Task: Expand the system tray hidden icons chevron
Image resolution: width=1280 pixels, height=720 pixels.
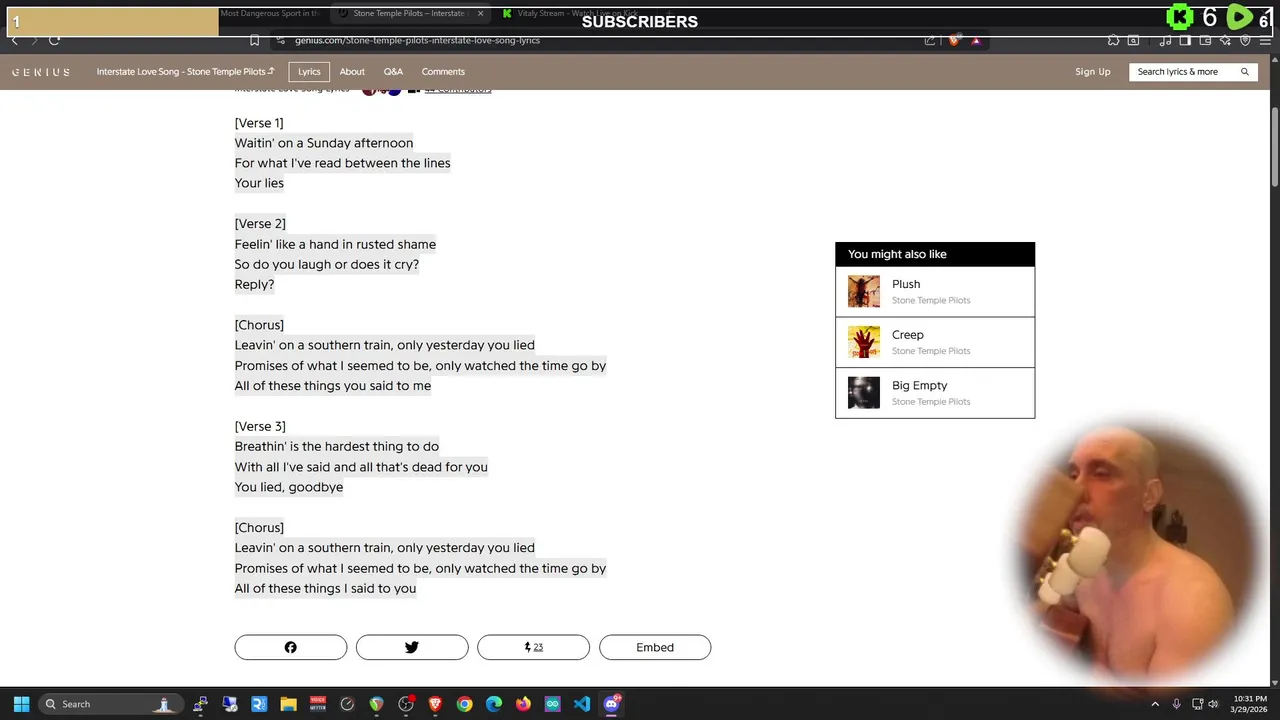Action: (x=1155, y=704)
